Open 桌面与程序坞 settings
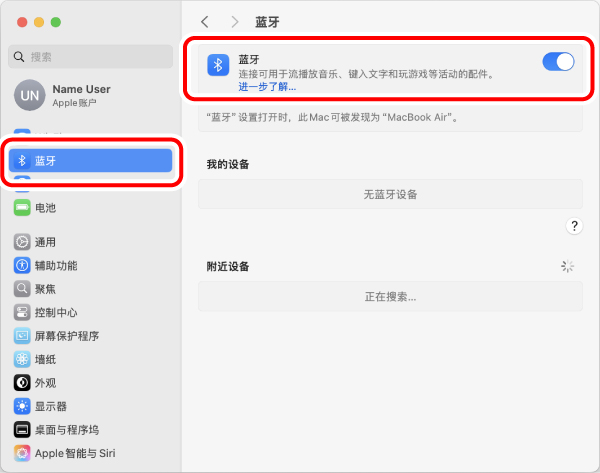 (x=66, y=429)
